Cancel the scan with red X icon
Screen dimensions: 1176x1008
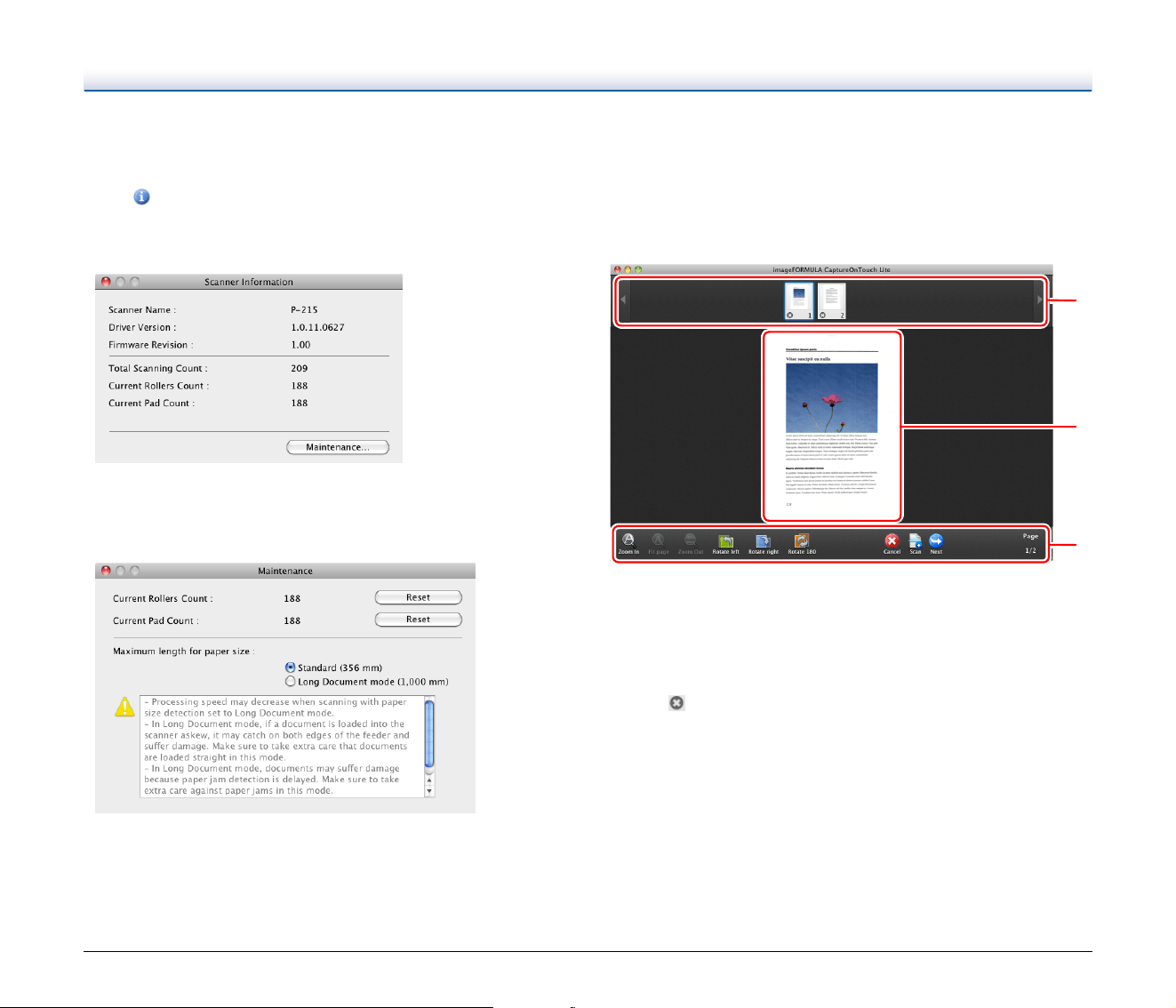click(892, 540)
